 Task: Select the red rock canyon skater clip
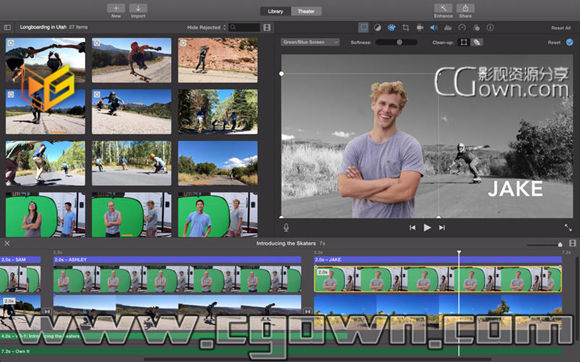(x=218, y=60)
